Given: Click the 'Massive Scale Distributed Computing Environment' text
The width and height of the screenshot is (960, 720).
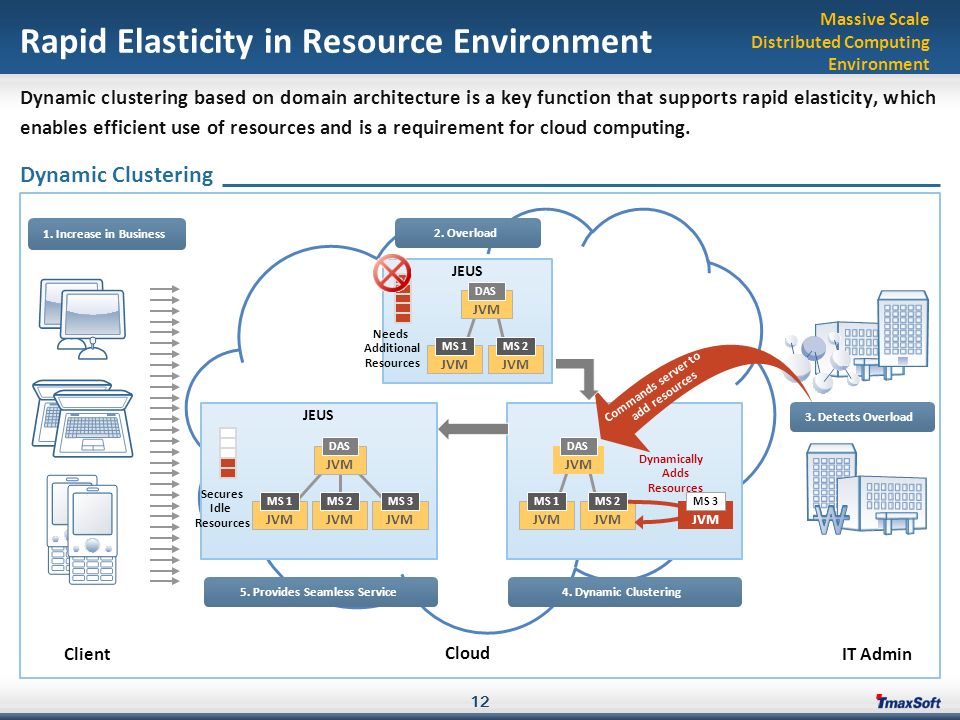Looking at the screenshot, I should tap(841, 42).
